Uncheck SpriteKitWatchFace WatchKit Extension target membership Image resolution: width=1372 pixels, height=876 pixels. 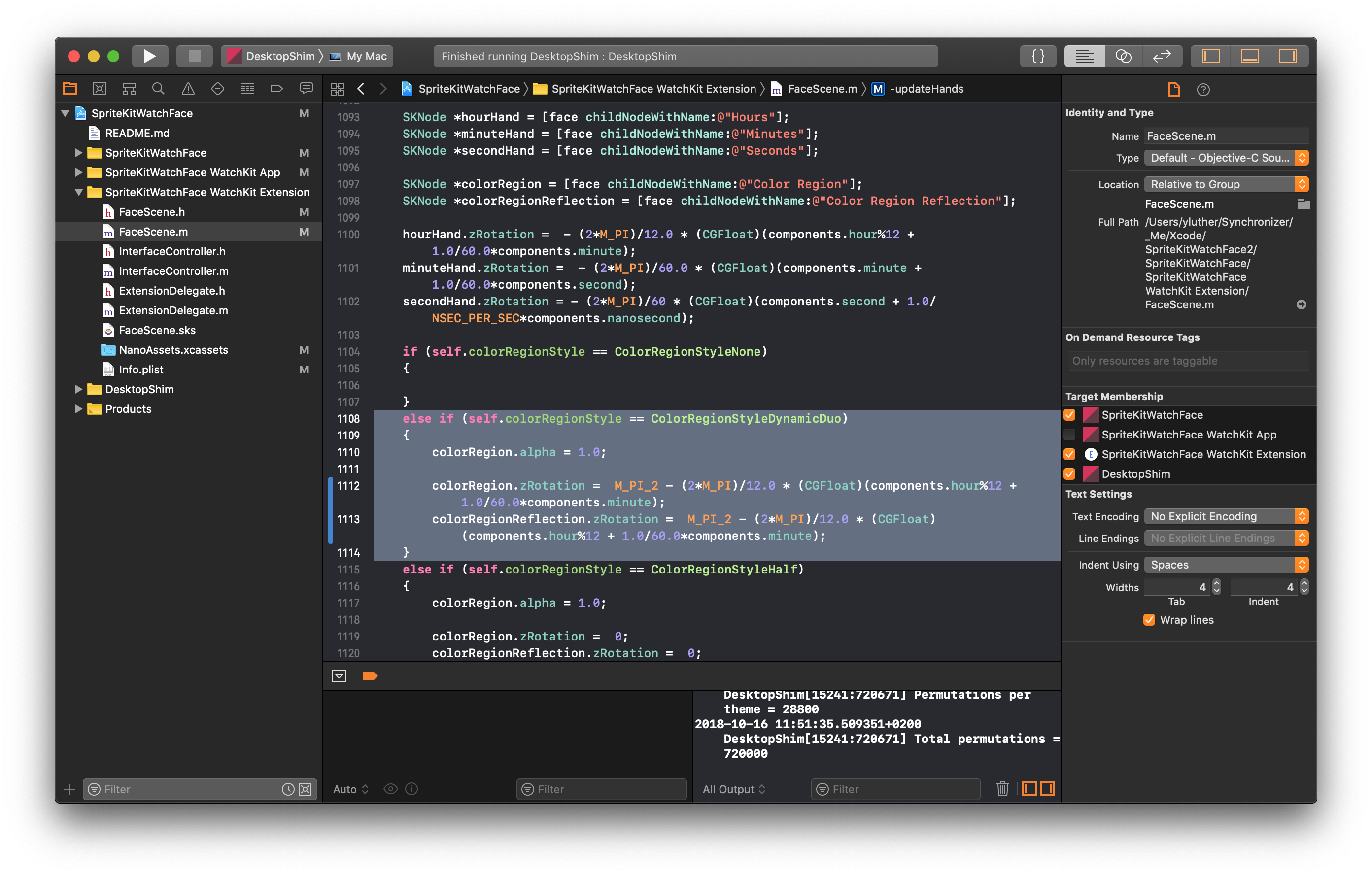point(1069,455)
